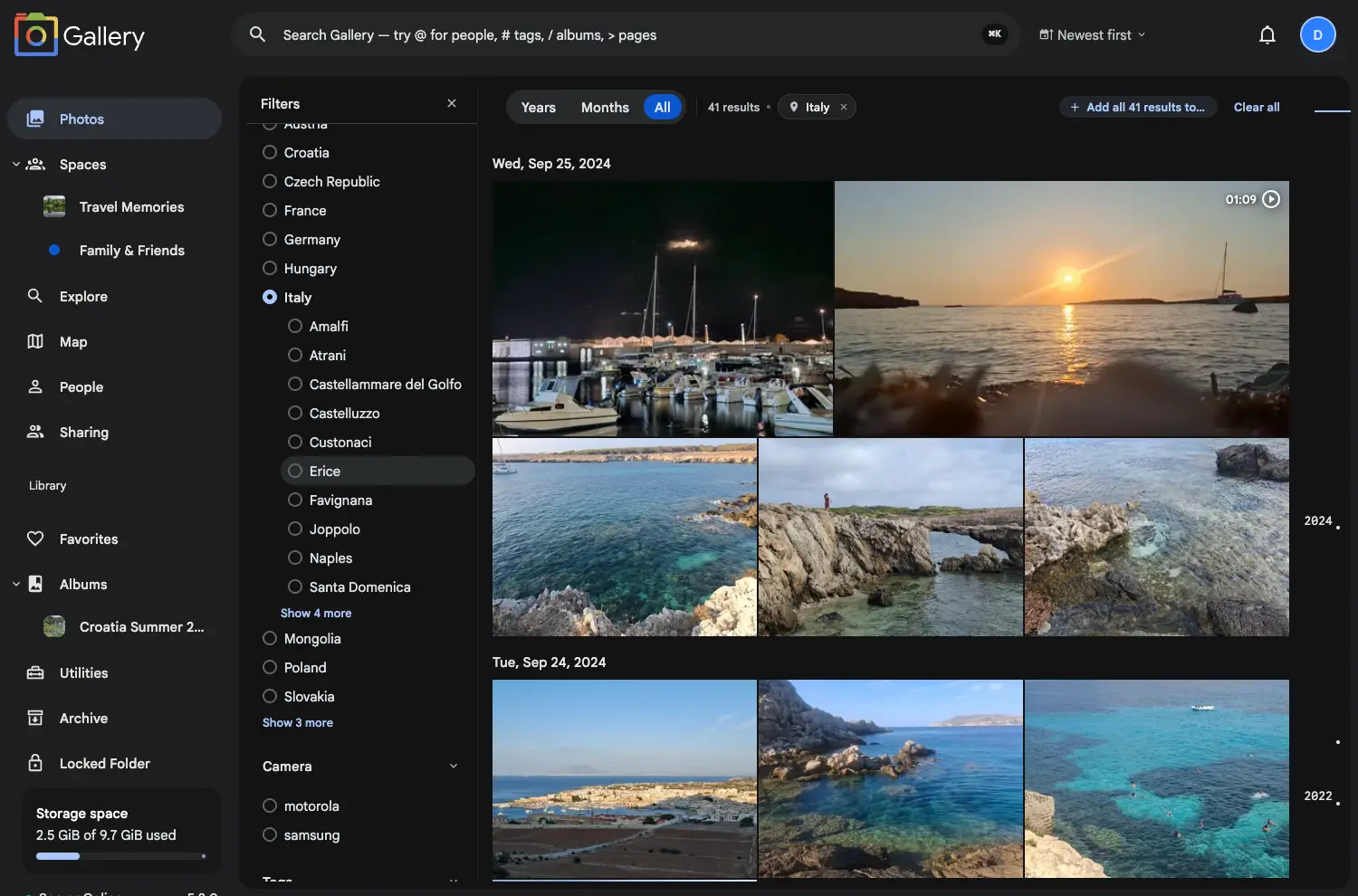Click Add all 41 results to
Screen dimensions: 1358x896
[1138, 107]
